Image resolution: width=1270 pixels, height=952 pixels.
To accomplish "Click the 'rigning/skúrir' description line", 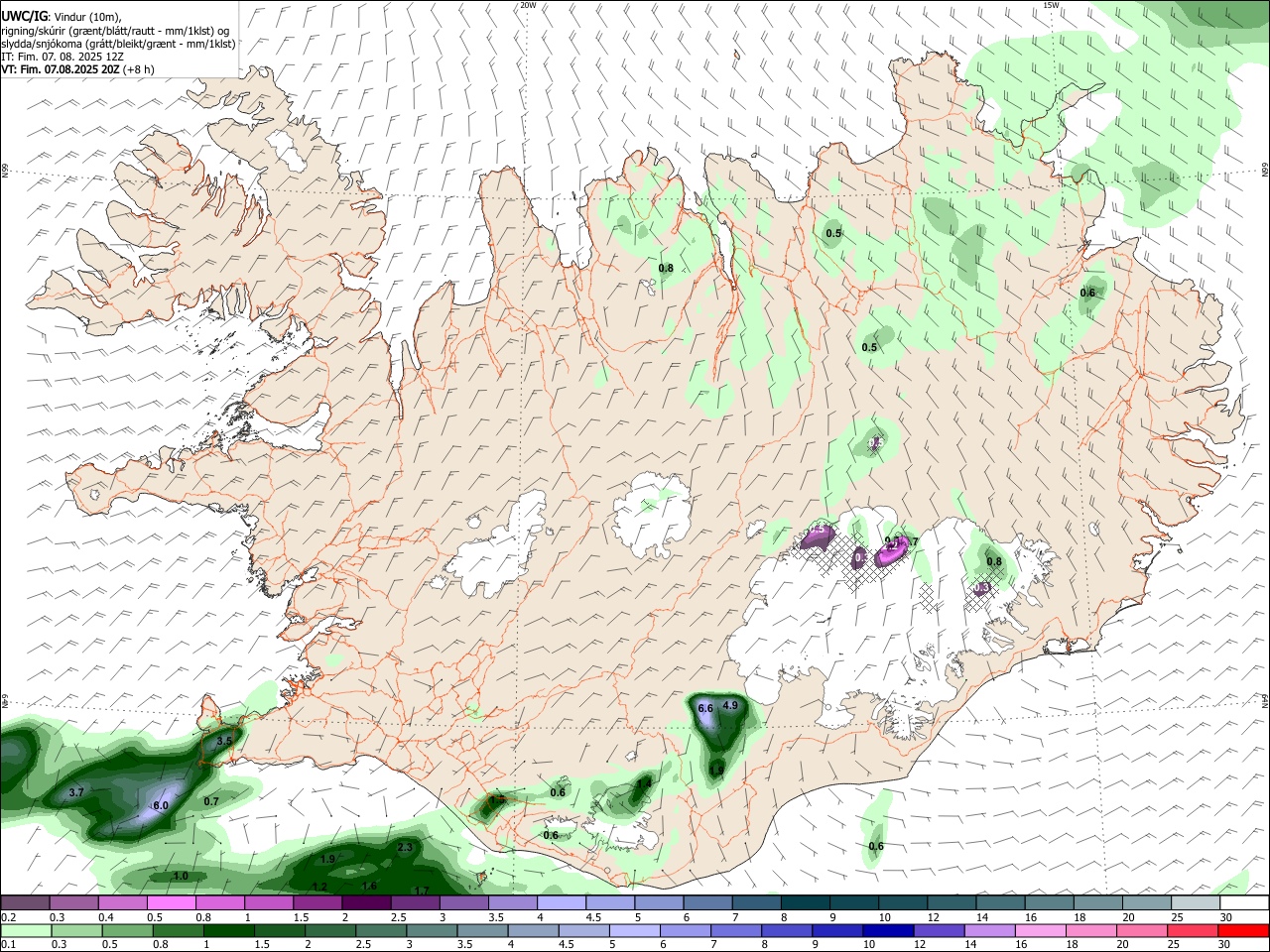I will [x=115, y=31].
